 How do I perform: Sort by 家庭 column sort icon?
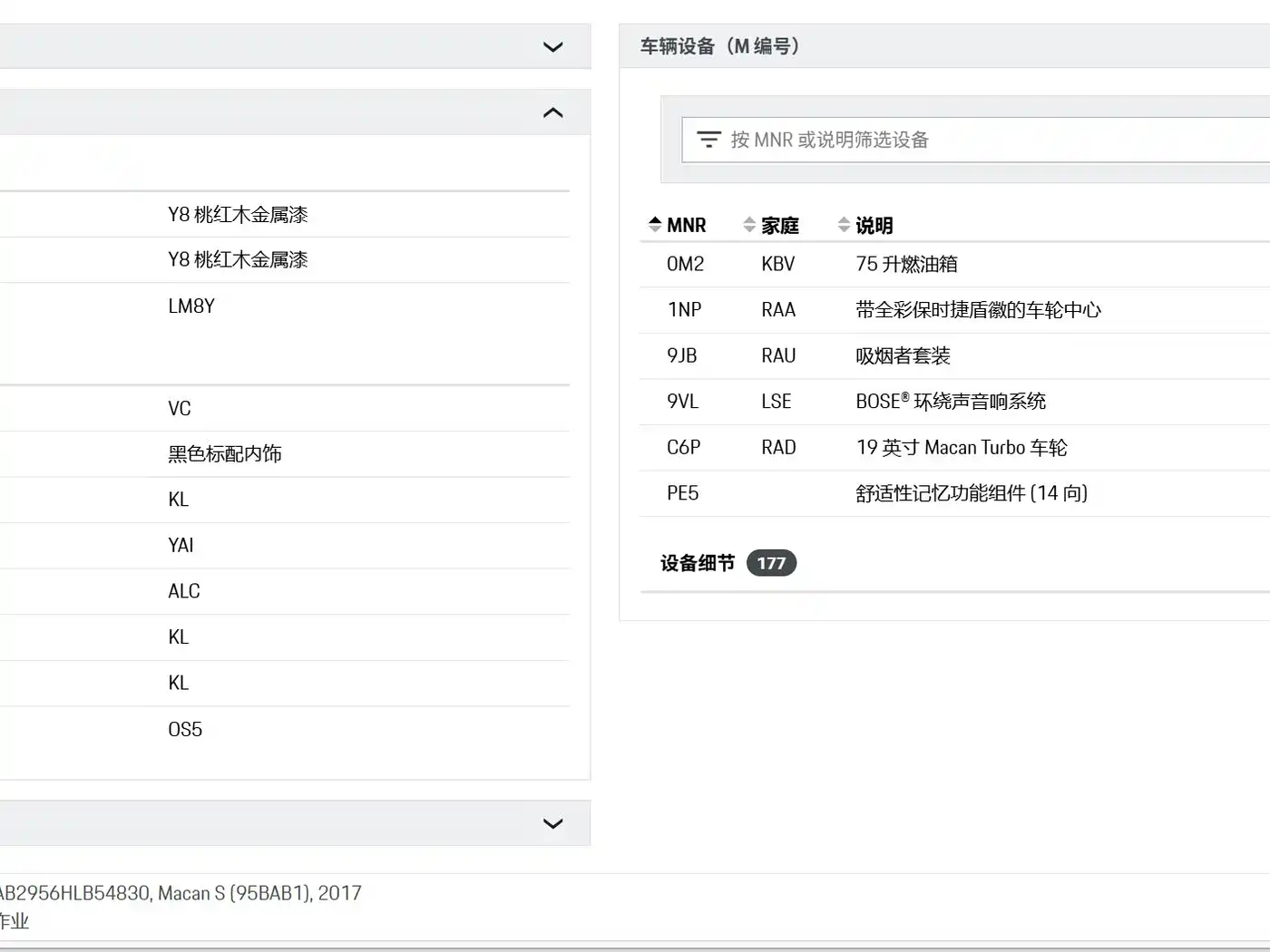(x=749, y=224)
